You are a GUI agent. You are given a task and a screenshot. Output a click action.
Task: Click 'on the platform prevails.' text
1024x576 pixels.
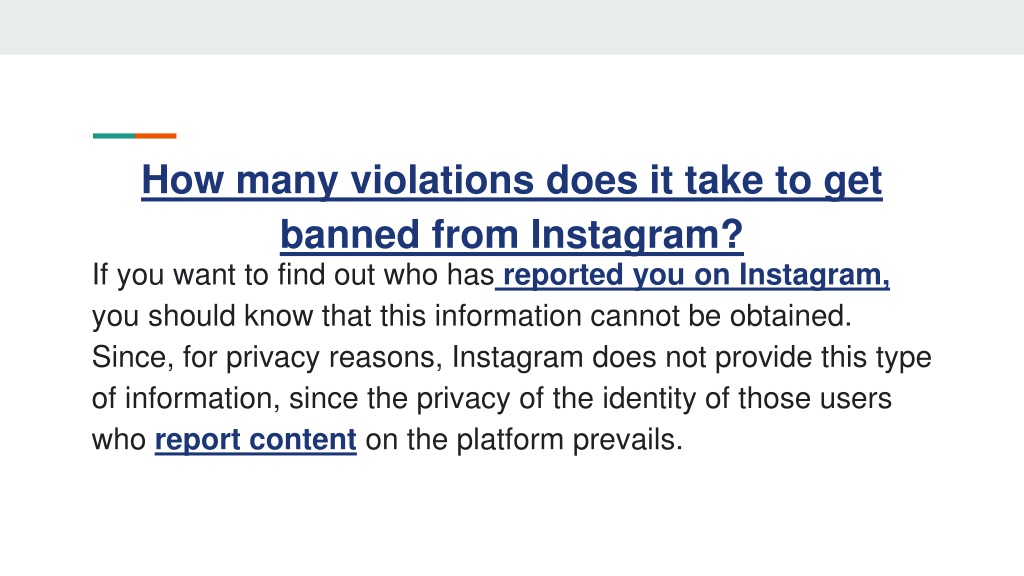(x=524, y=440)
